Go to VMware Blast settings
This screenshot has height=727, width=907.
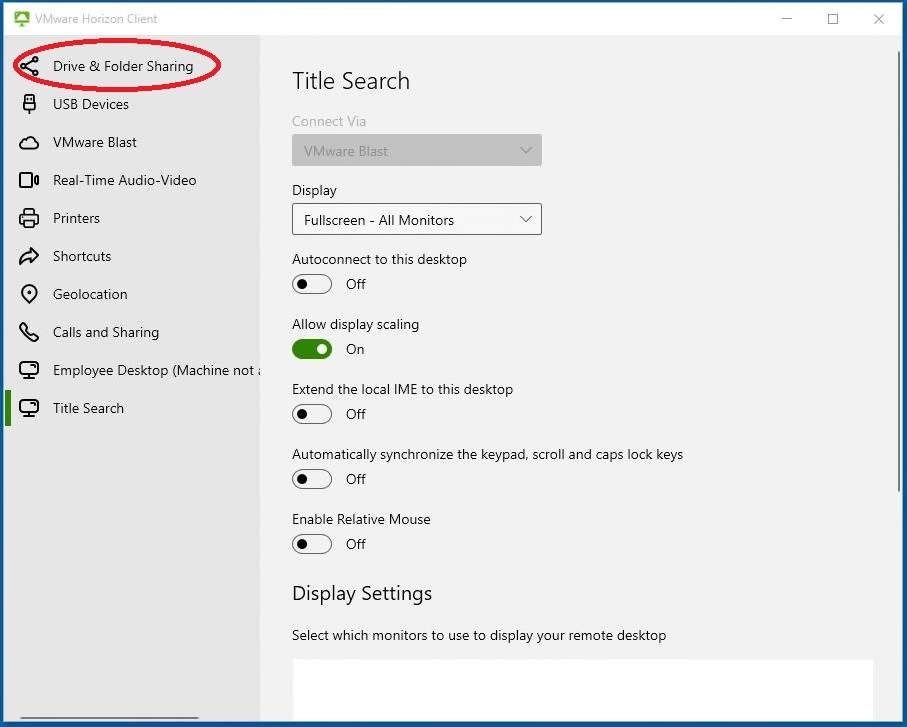tap(132, 142)
